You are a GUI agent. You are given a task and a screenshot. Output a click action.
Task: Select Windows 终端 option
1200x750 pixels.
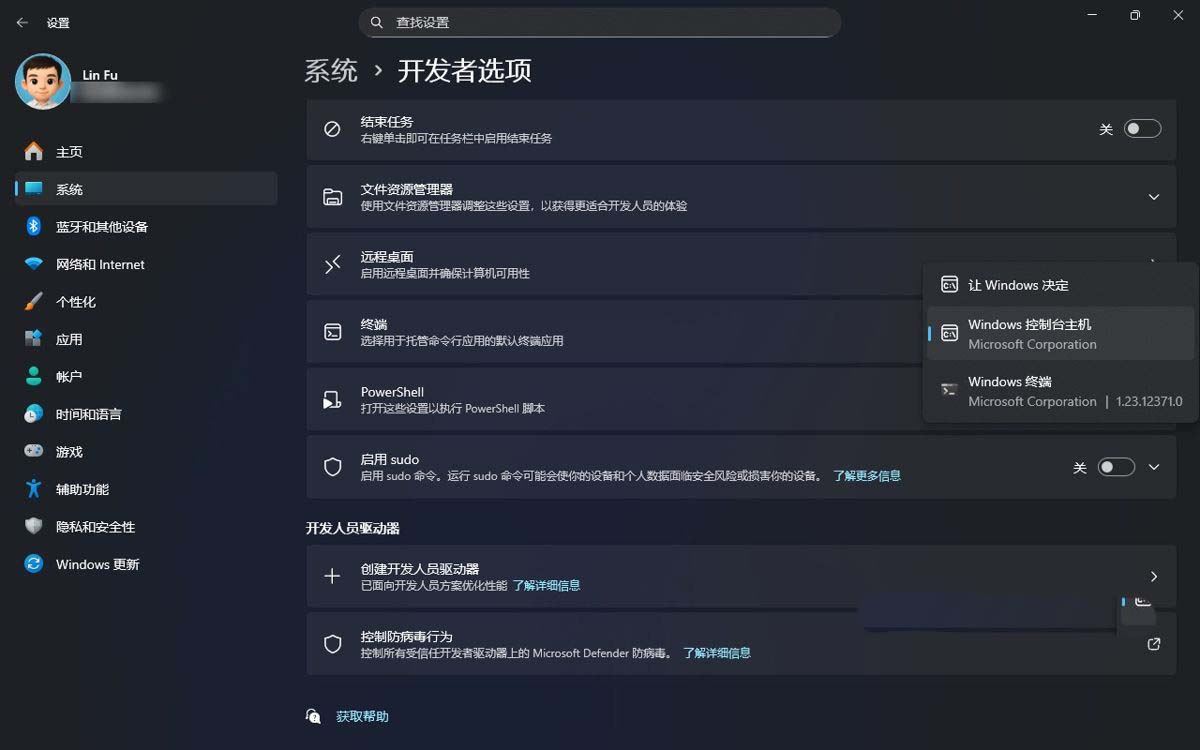pyautogui.click(x=1060, y=391)
